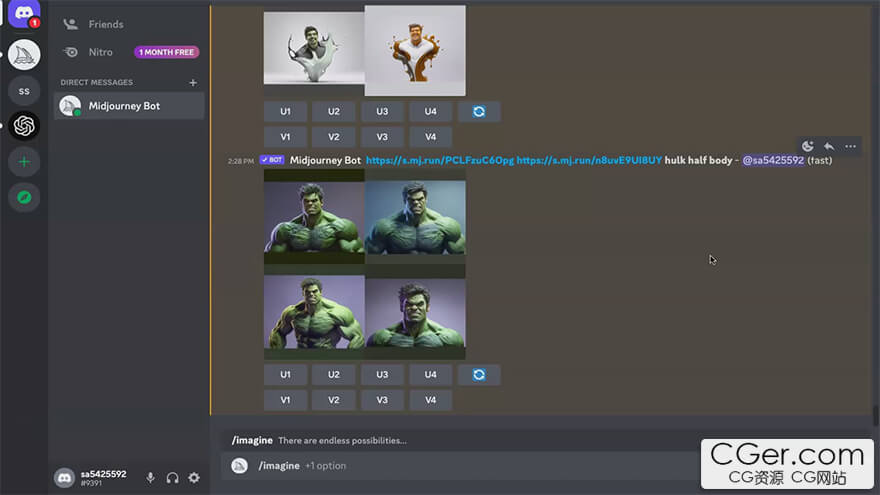Viewport: 880px width, 495px height.
Task: Re-roll the man splash images
Action: coord(479,112)
